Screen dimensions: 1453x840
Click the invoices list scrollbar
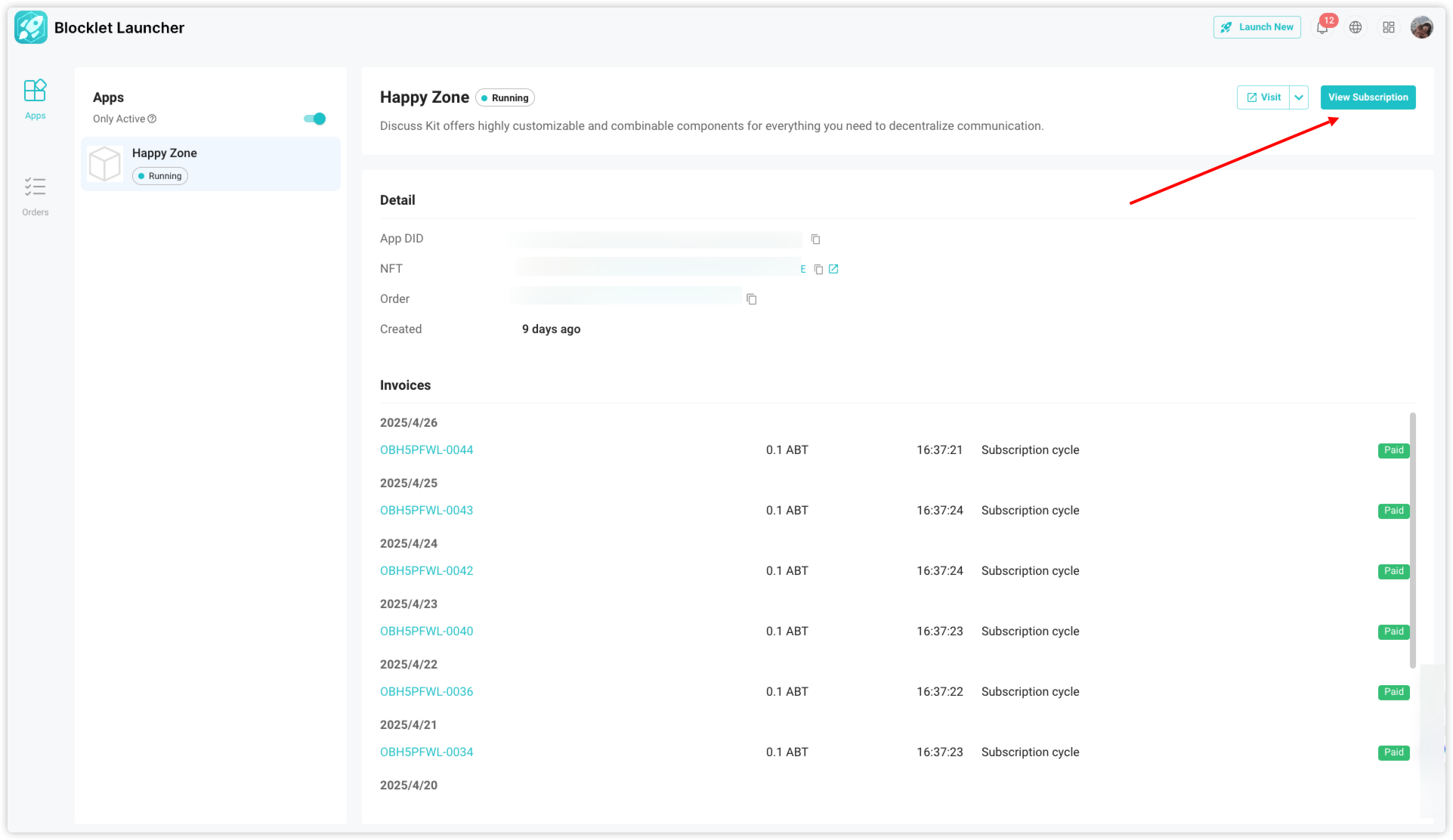pos(1412,539)
